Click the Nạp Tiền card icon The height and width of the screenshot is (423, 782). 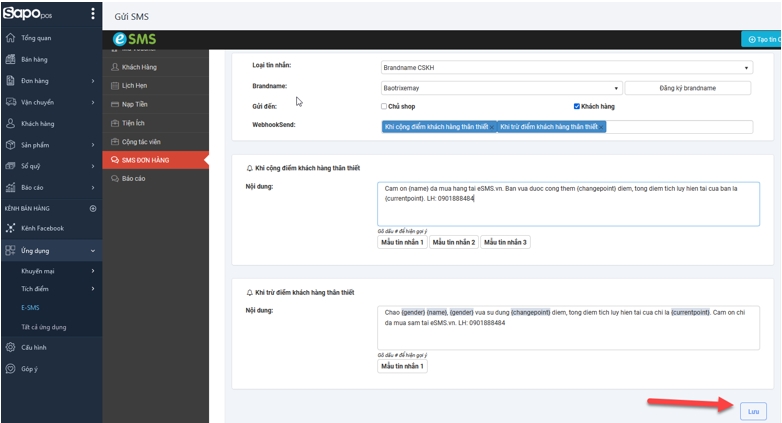coord(115,104)
